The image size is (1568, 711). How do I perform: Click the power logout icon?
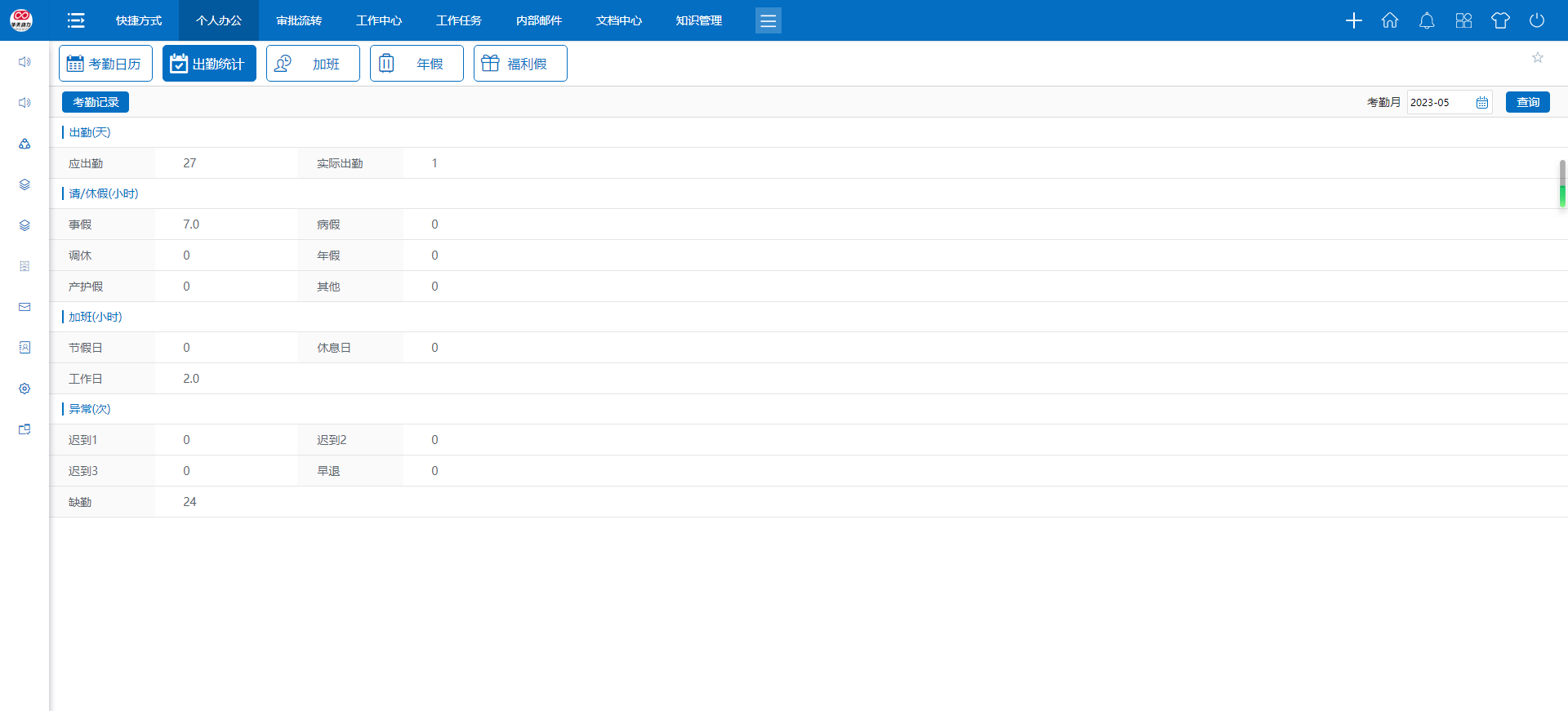tap(1537, 20)
